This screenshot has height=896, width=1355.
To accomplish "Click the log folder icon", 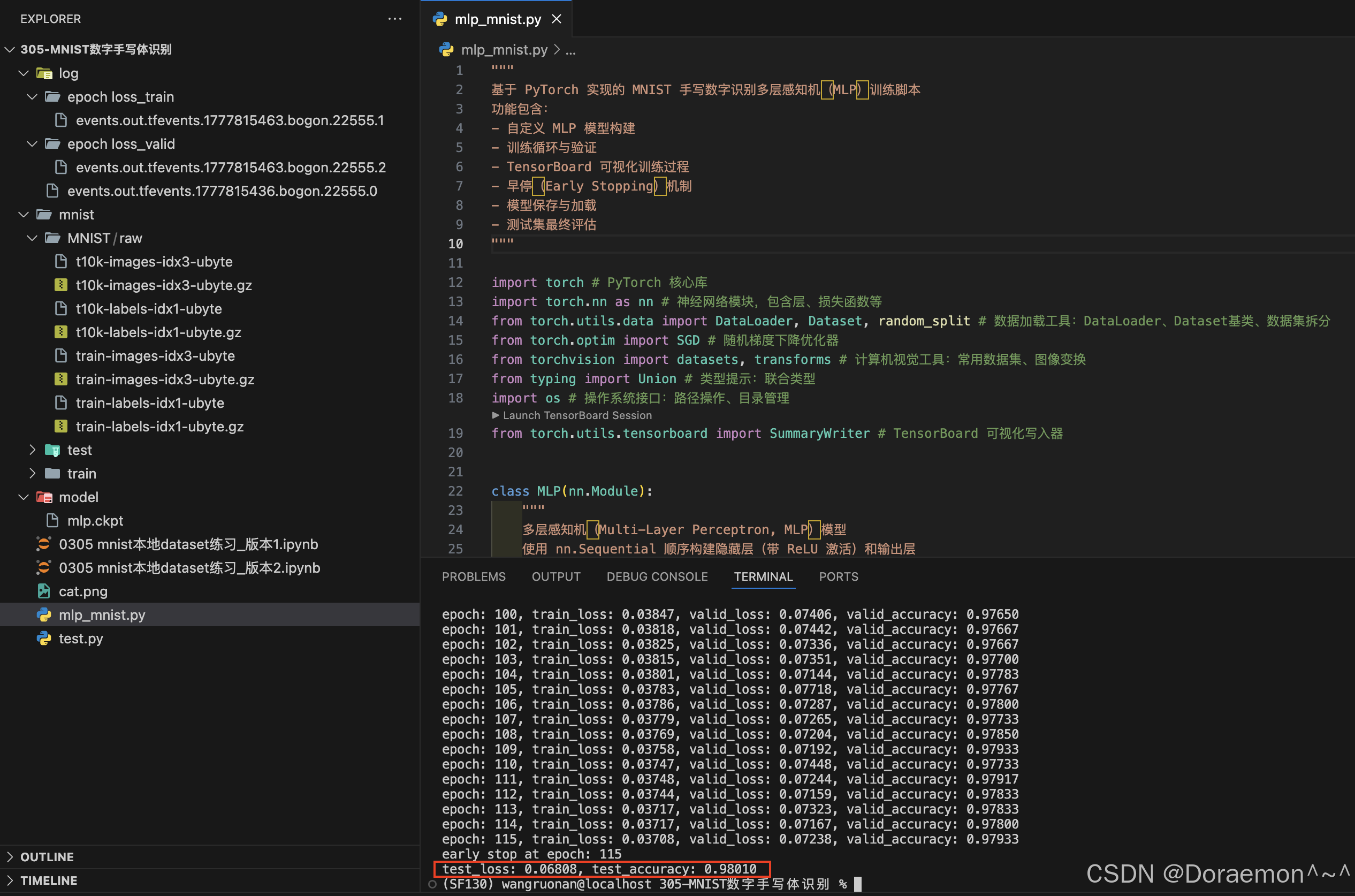I will (44, 73).
